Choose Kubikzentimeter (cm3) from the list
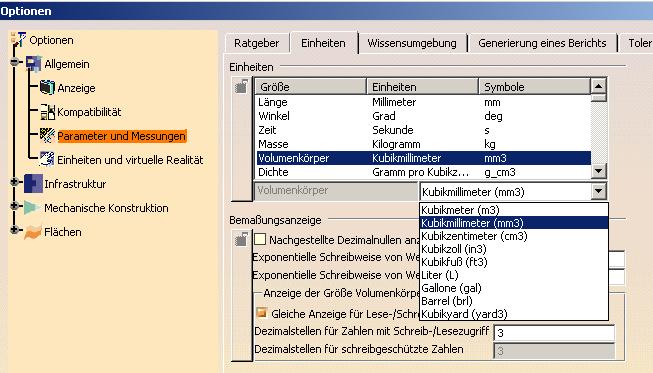The height and width of the screenshot is (373, 653). coord(514,236)
